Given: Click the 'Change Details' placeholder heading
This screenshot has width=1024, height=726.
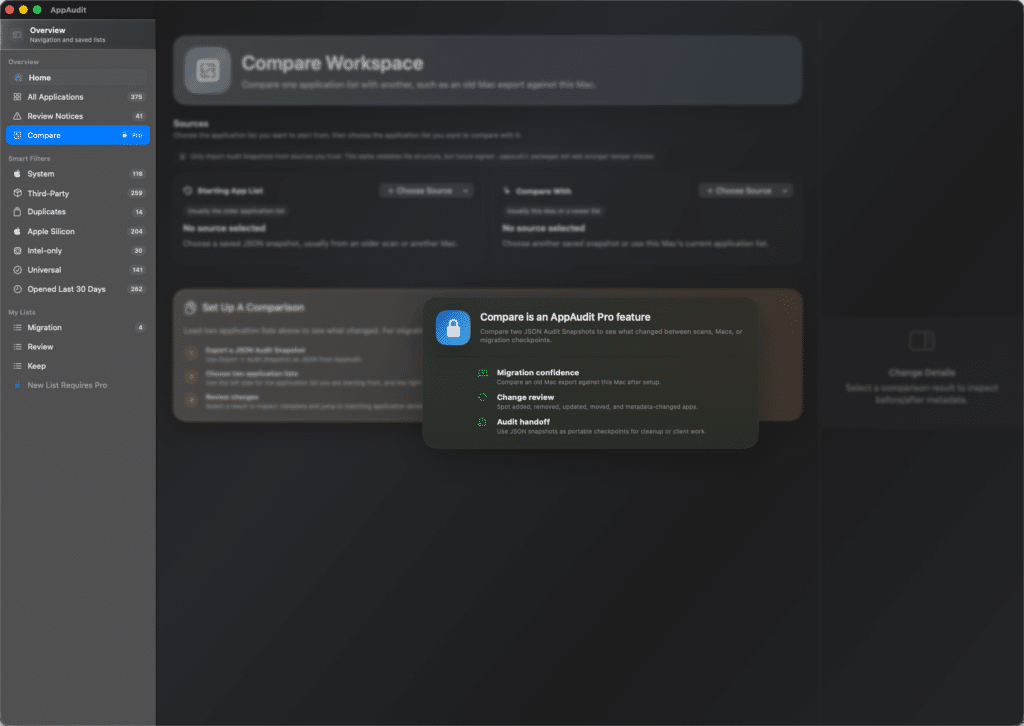Looking at the screenshot, I should [x=921, y=373].
